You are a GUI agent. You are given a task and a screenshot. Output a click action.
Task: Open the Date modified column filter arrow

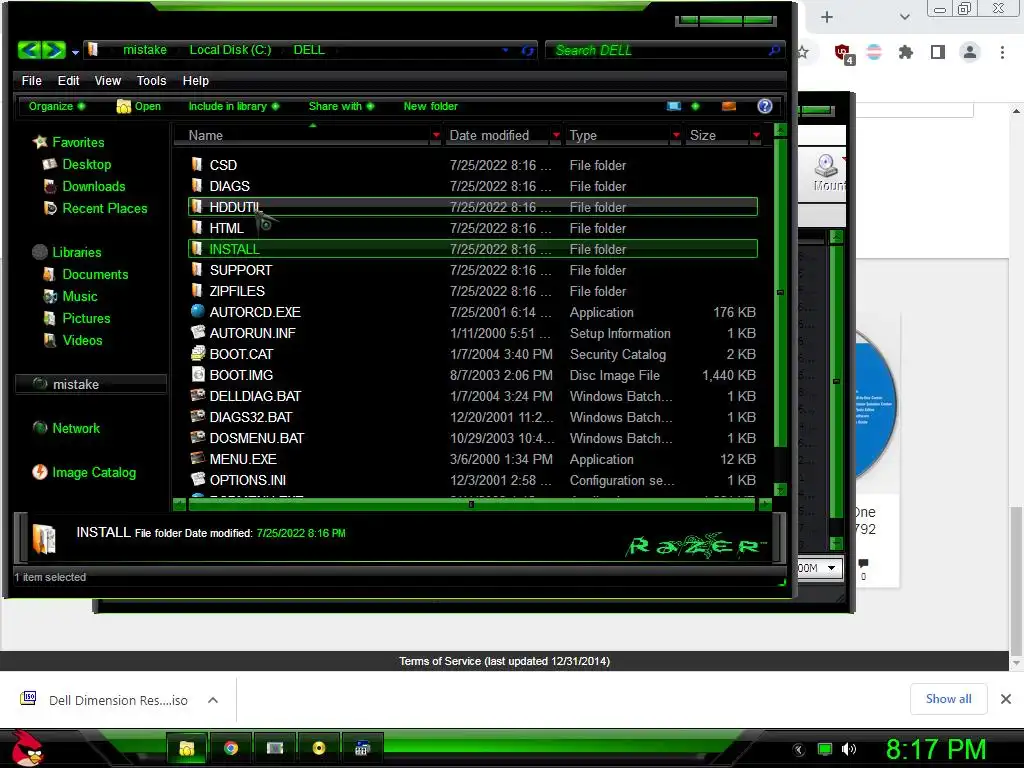tap(556, 135)
